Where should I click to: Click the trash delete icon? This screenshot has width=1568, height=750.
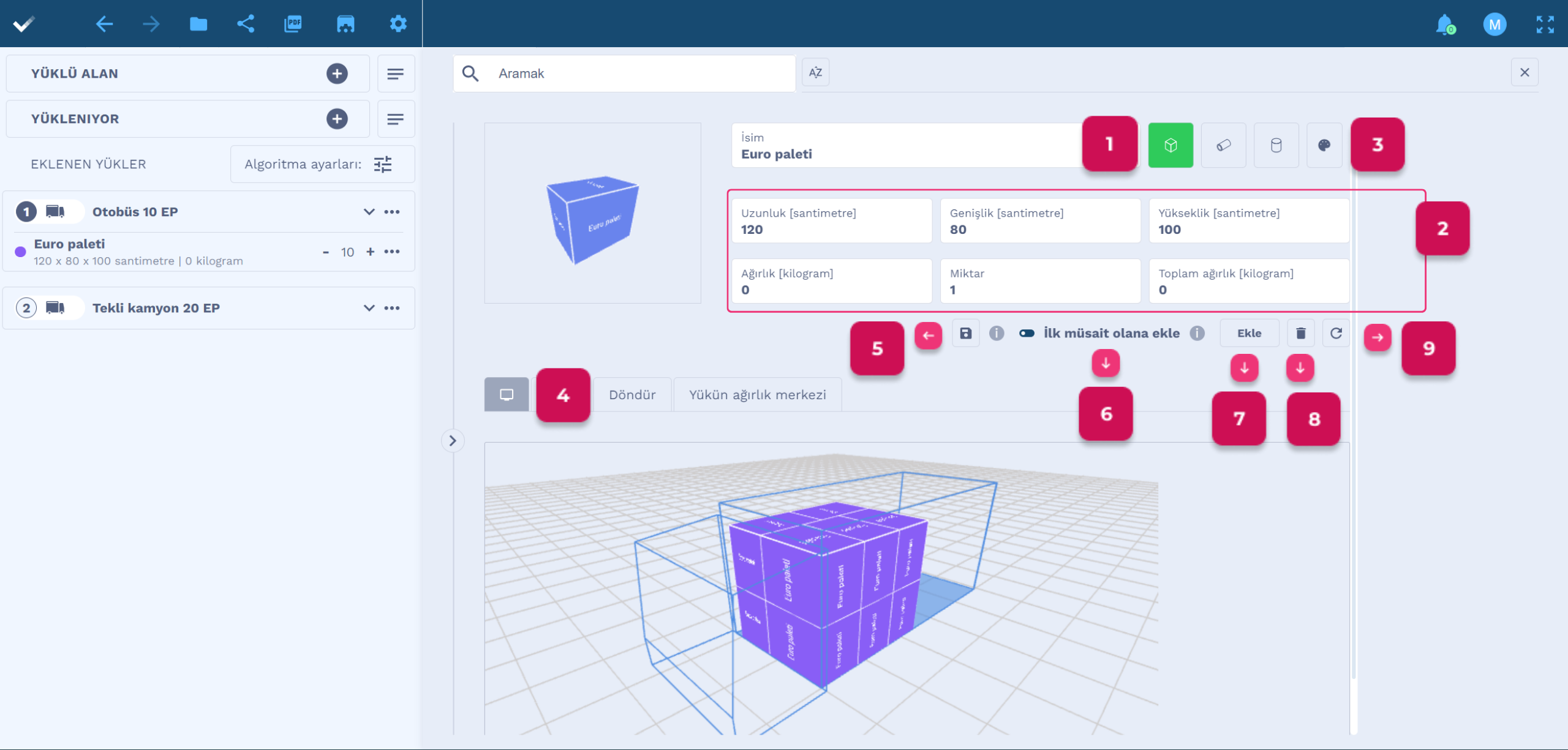[1300, 333]
